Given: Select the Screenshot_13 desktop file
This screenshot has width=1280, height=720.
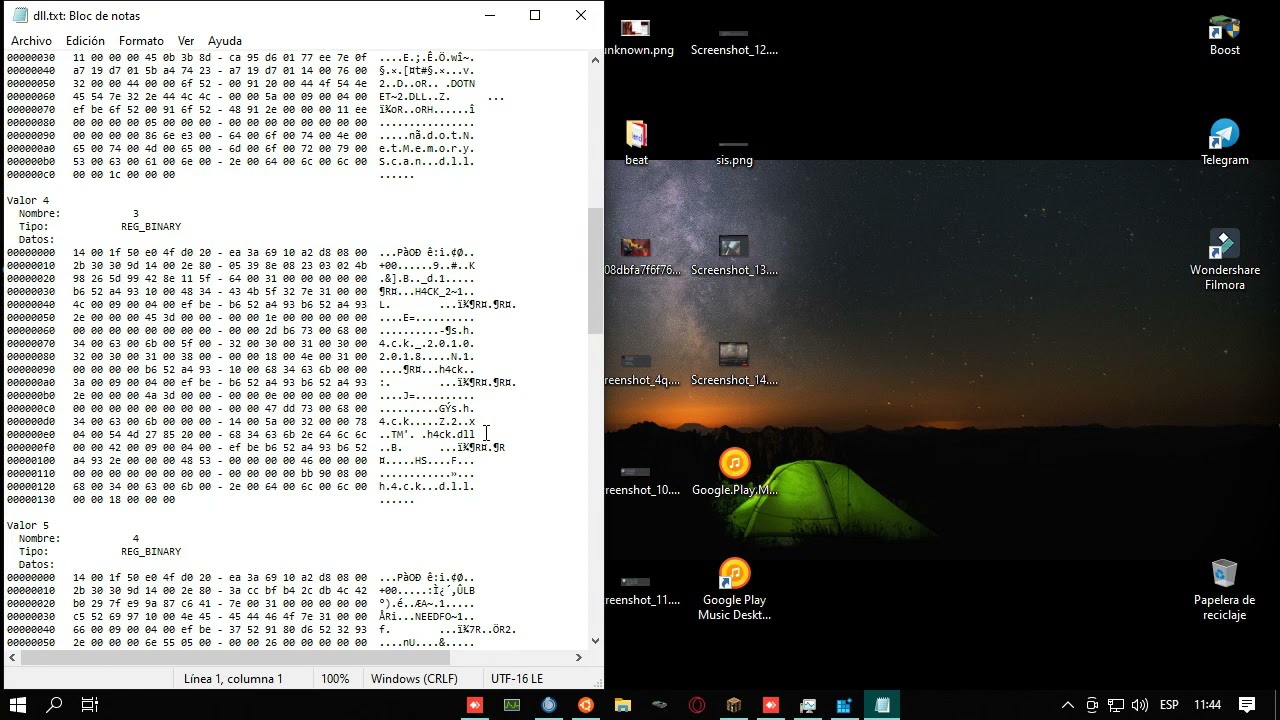Looking at the screenshot, I should click(734, 256).
